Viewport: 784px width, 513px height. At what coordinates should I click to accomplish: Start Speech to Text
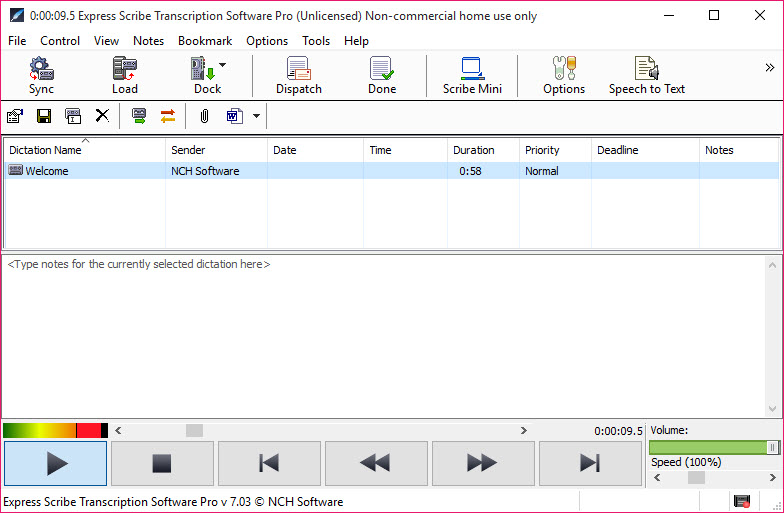tap(646, 75)
